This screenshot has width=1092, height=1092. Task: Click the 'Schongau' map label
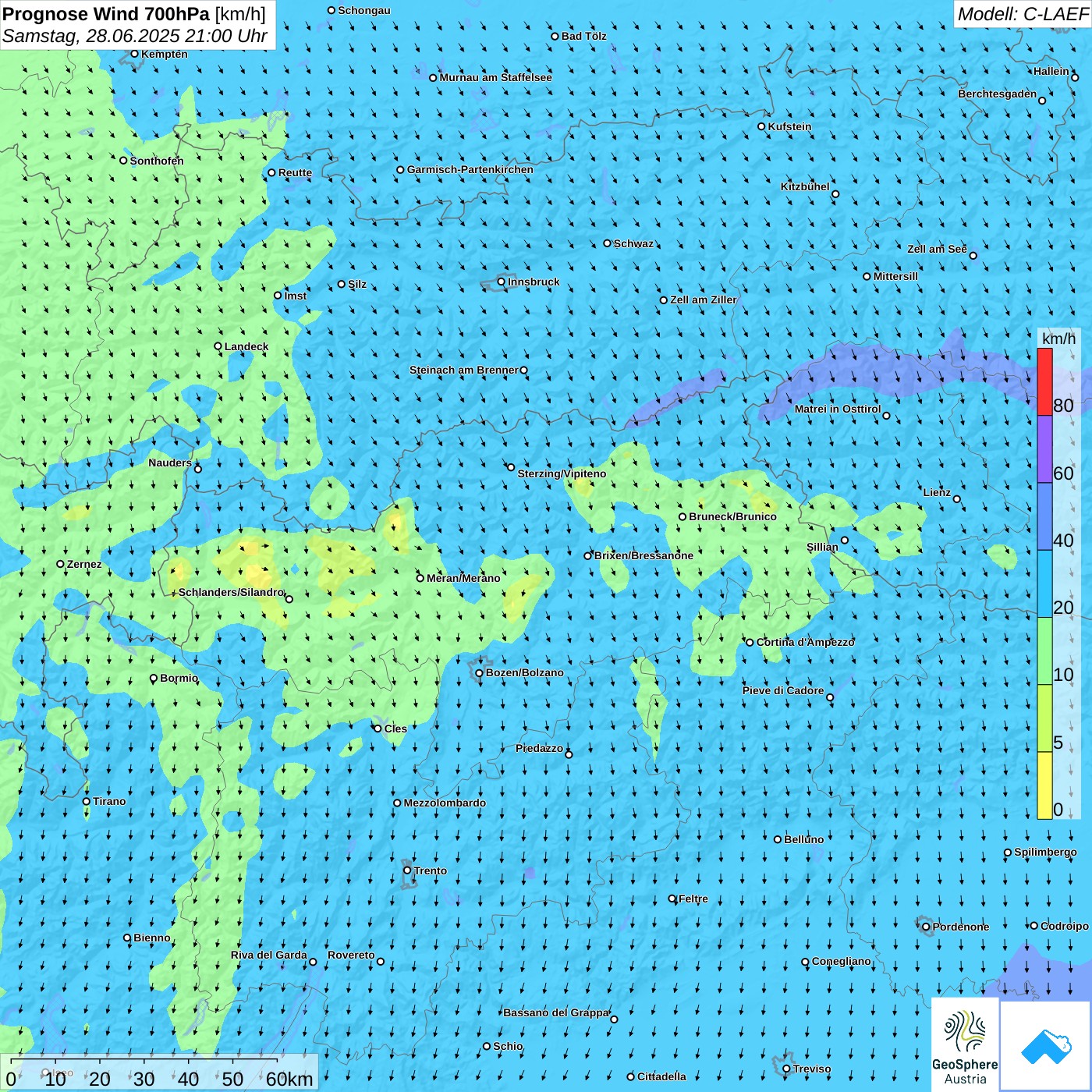click(x=364, y=10)
